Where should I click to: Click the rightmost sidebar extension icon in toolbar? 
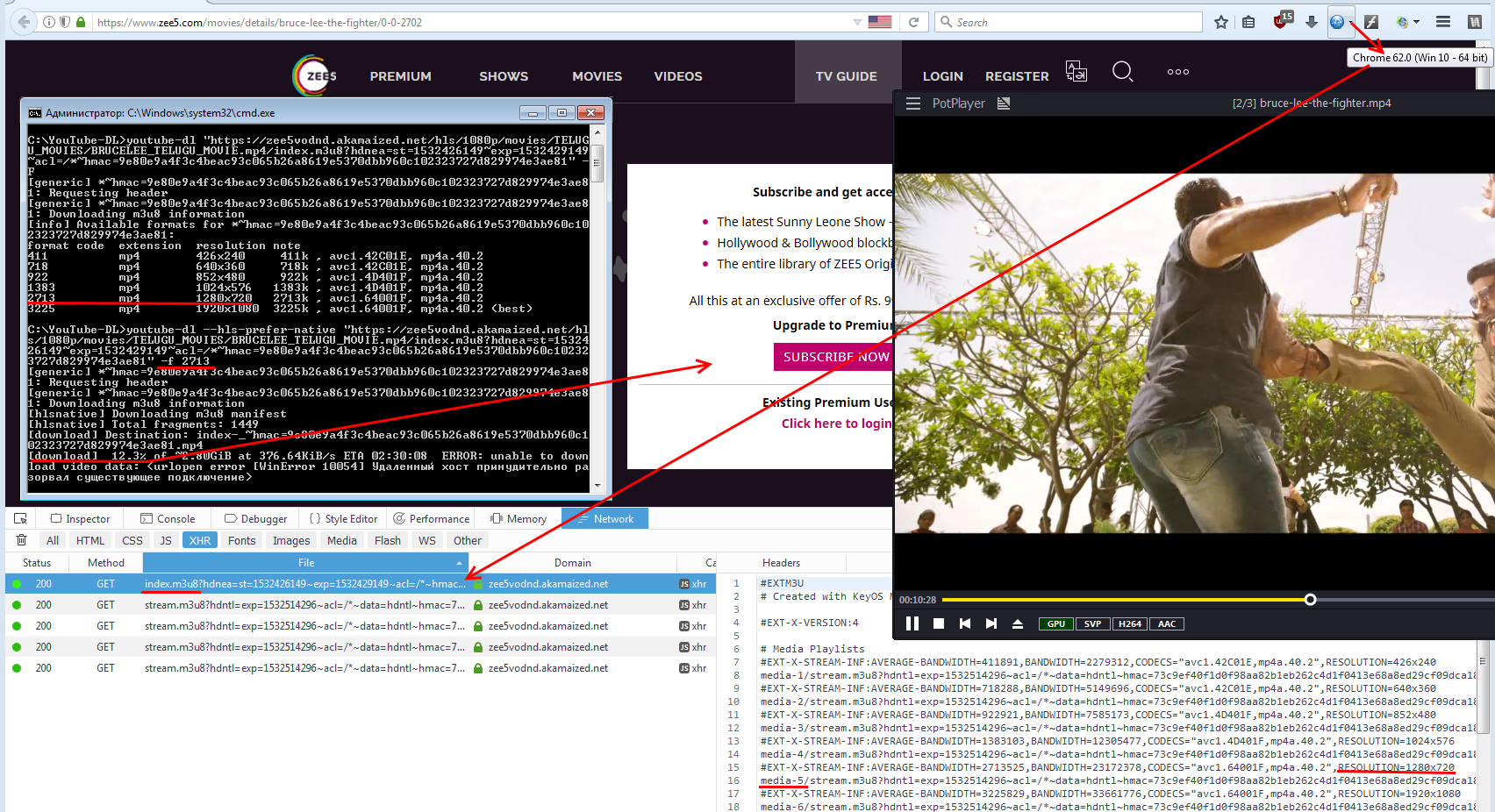pyautogui.click(x=1475, y=22)
